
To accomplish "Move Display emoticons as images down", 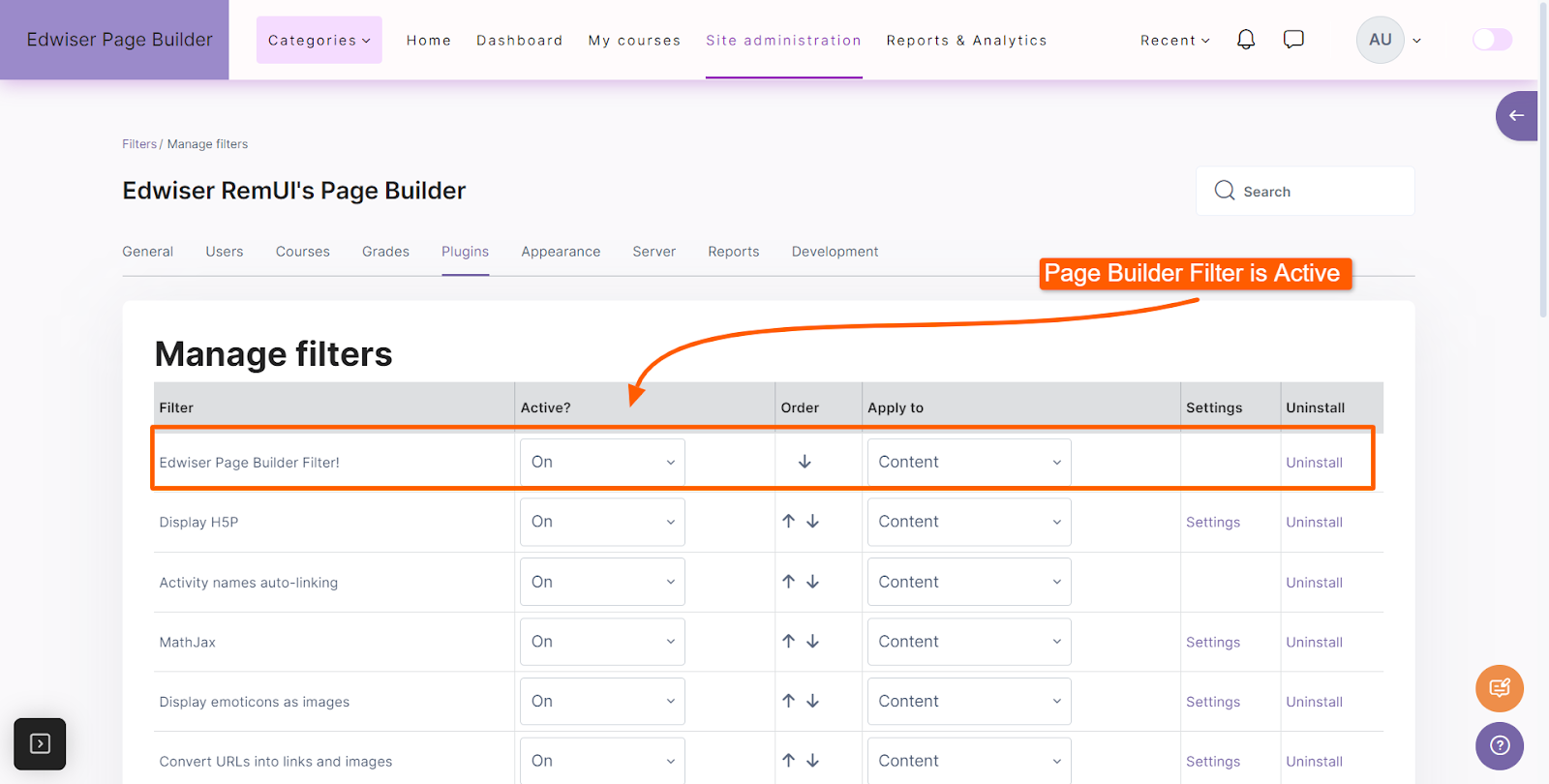I will tap(813, 701).
